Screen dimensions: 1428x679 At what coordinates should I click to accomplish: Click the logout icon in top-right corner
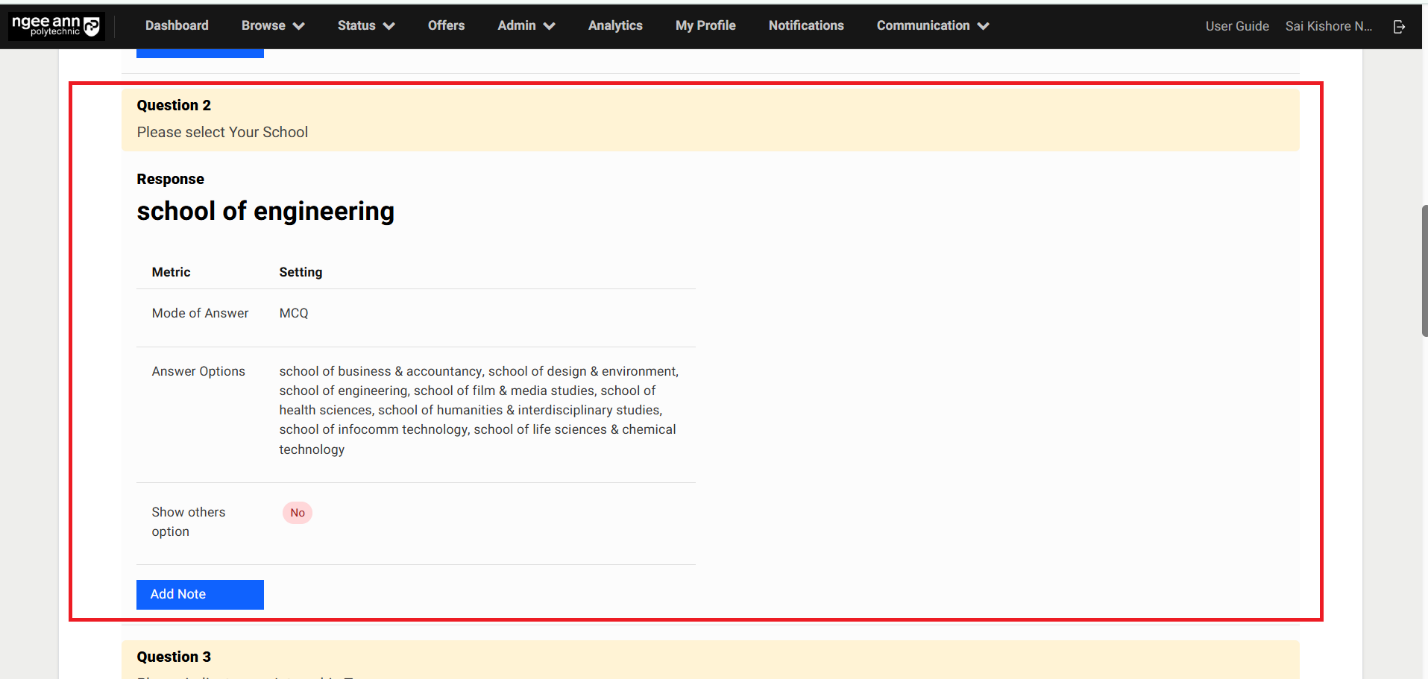pos(1399,26)
